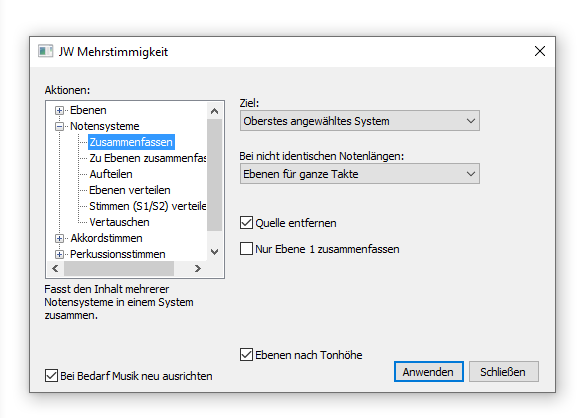Click the Schließen button
This screenshot has width=582, height=418.
pyautogui.click(x=504, y=372)
